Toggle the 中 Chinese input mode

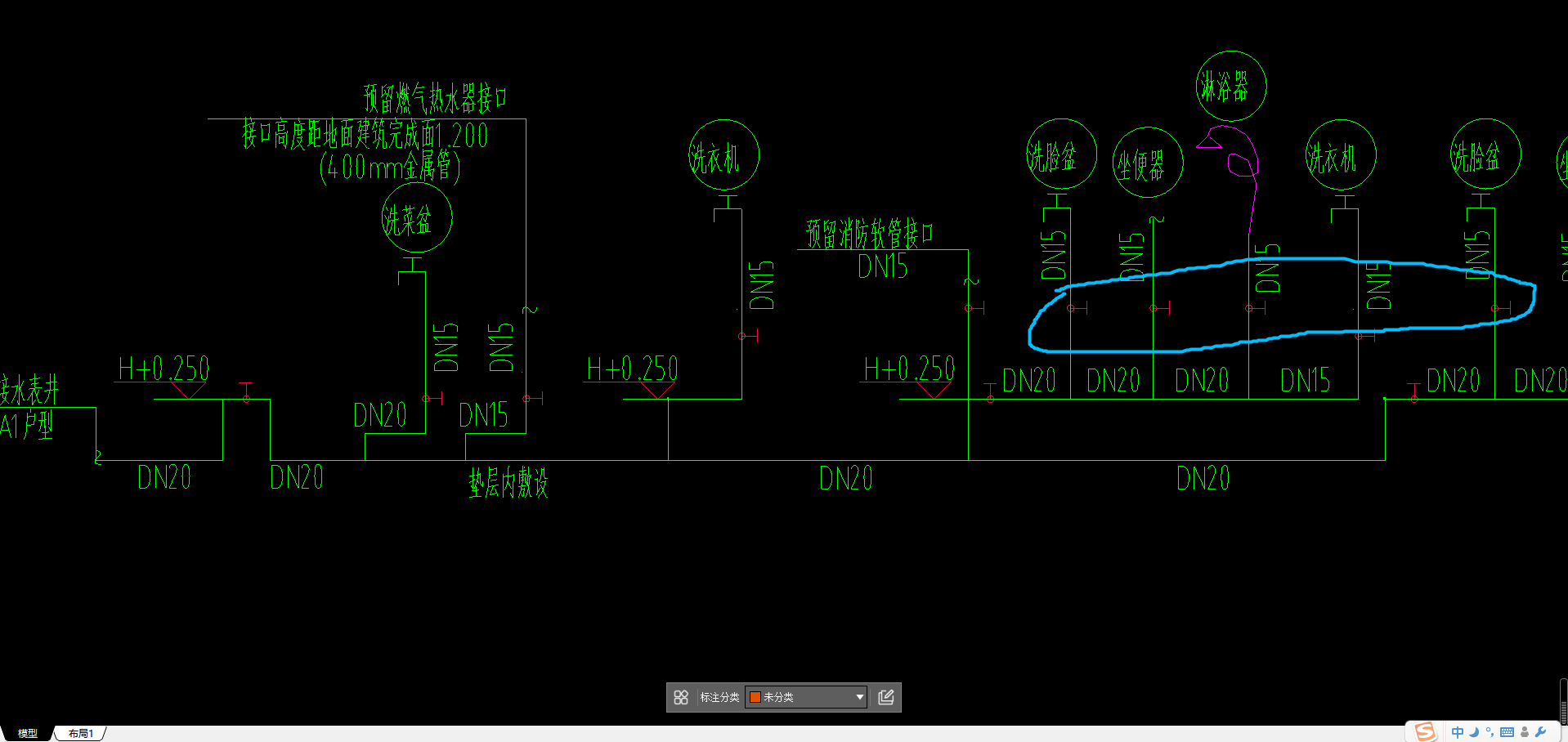tap(1458, 732)
